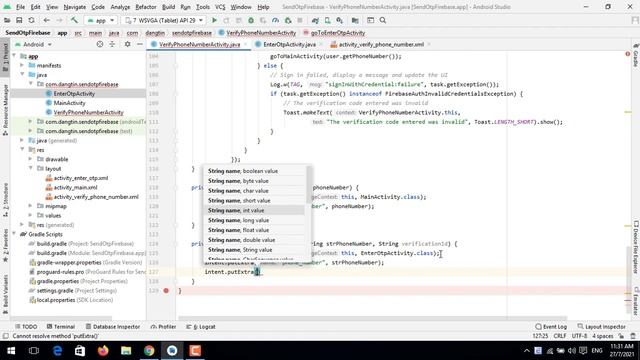
Task: Click the expand/collapse all icon in Project panel
Action: 112,44
